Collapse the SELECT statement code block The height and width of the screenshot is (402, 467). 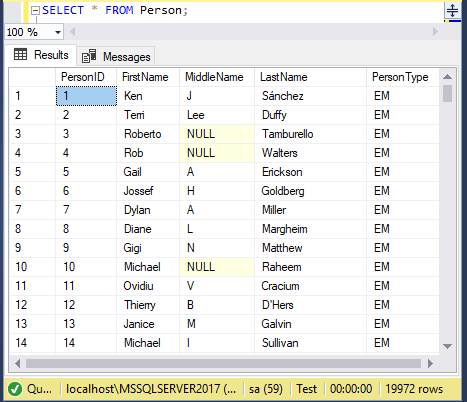(35, 11)
